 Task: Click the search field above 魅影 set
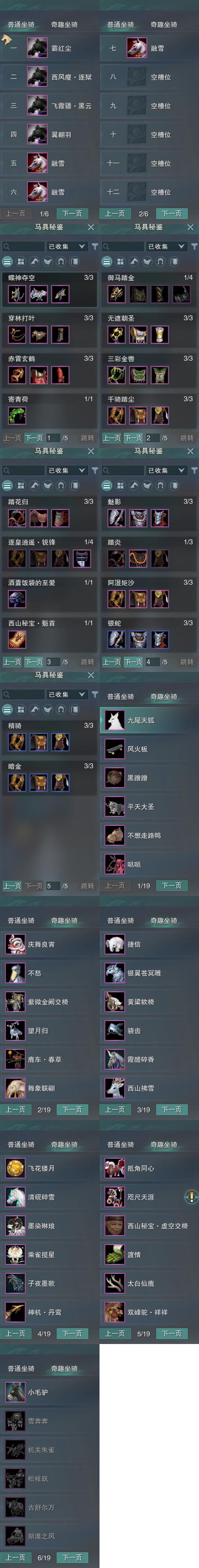[123, 470]
